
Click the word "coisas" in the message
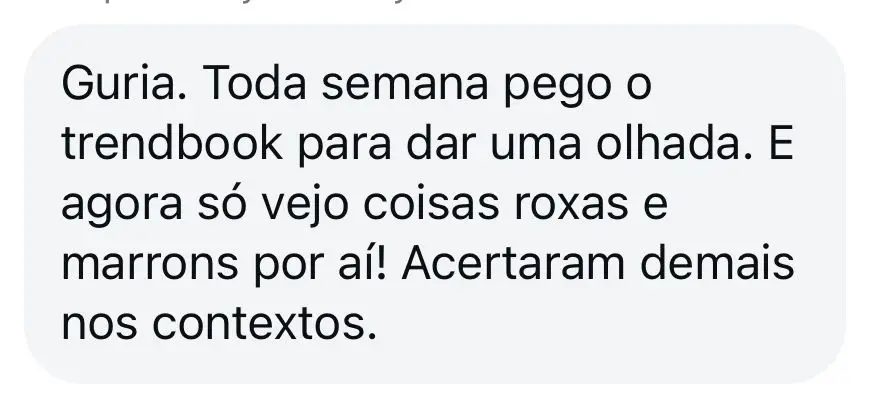tap(431, 203)
